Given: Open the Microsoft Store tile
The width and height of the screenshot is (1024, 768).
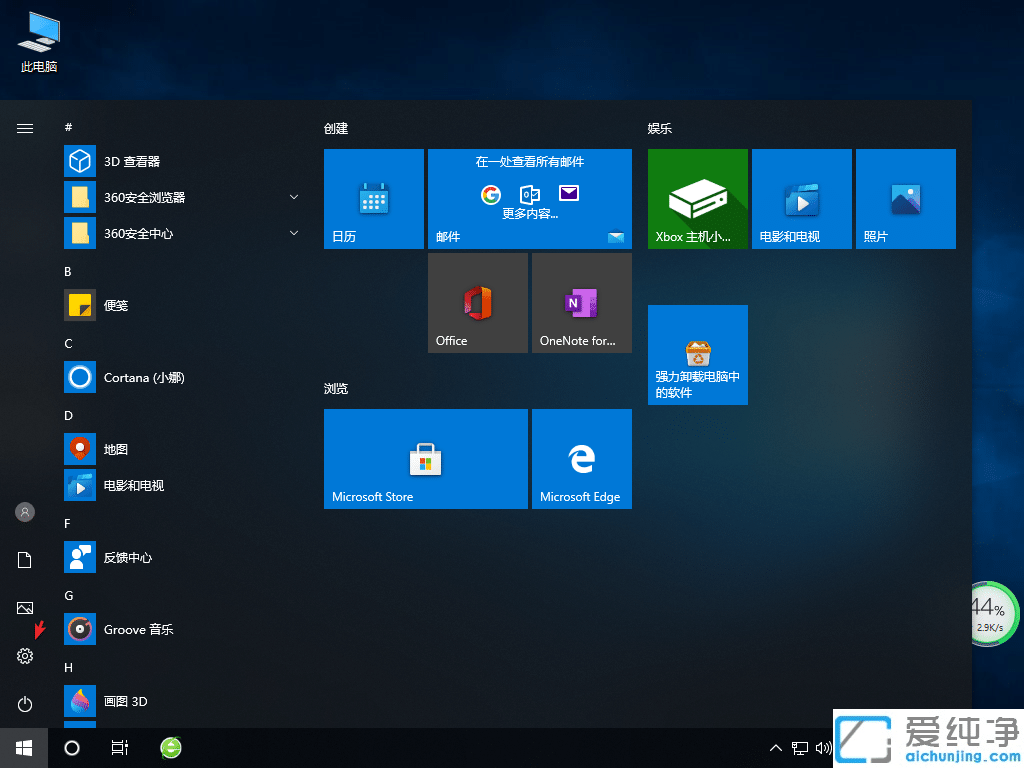Looking at the screenshot, I should point(425,459).
